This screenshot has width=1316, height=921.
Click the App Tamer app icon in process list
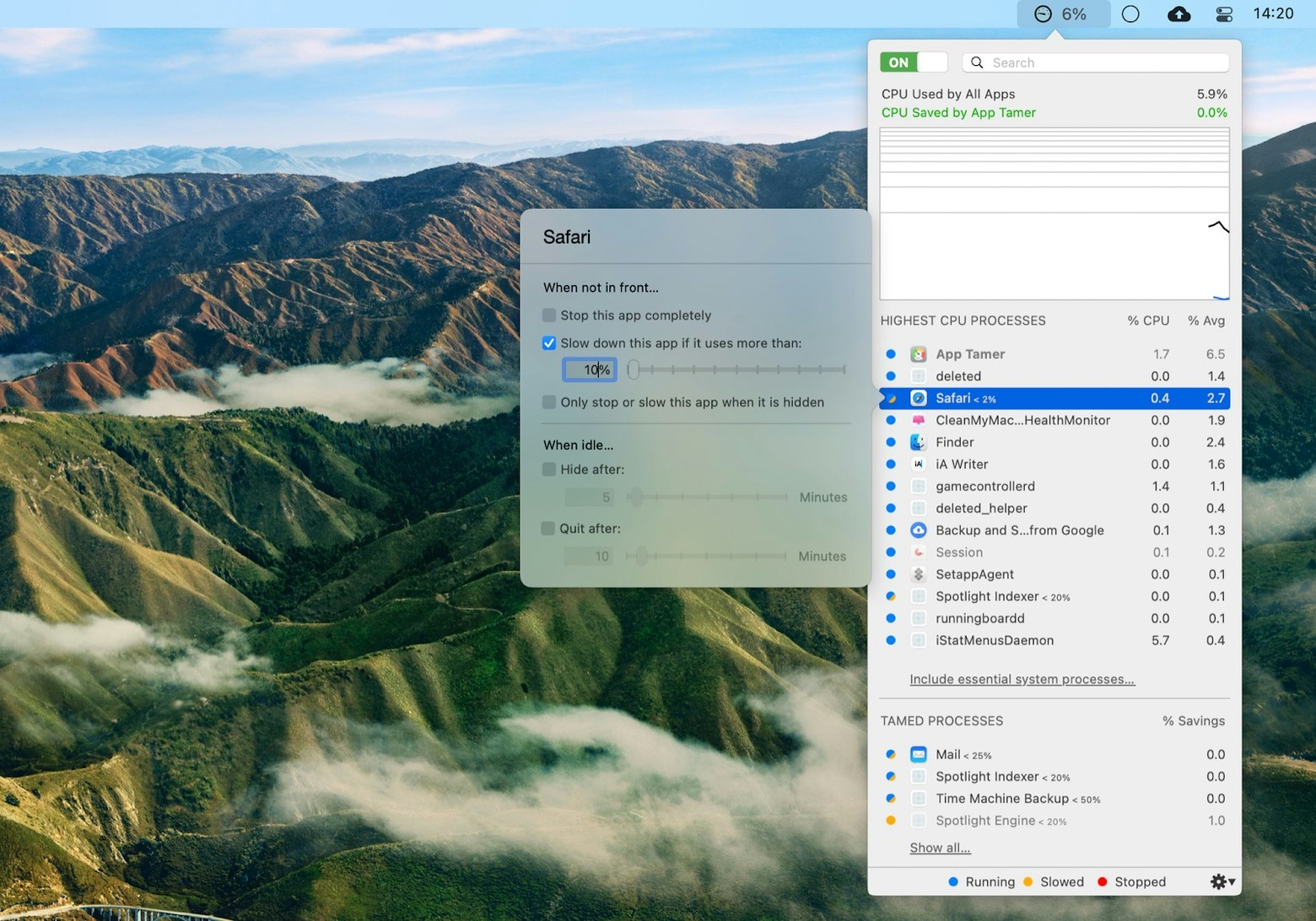(x=919, y=354)
